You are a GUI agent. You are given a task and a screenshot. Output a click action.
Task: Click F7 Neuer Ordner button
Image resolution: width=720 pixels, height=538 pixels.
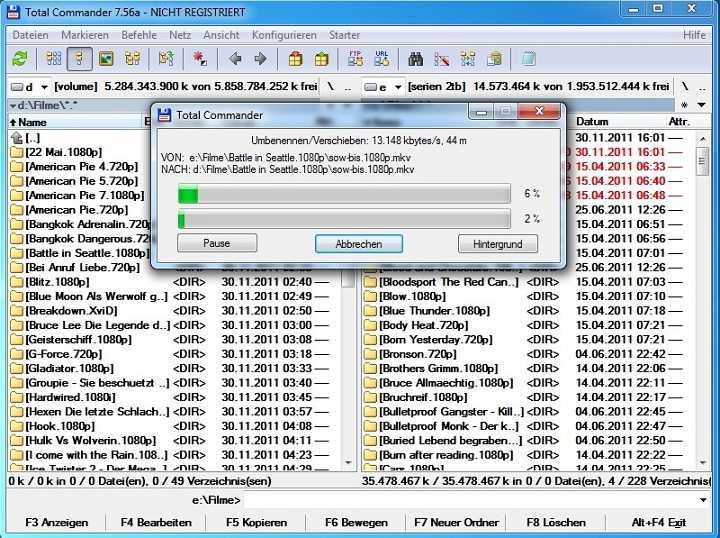tap(456, 522)
